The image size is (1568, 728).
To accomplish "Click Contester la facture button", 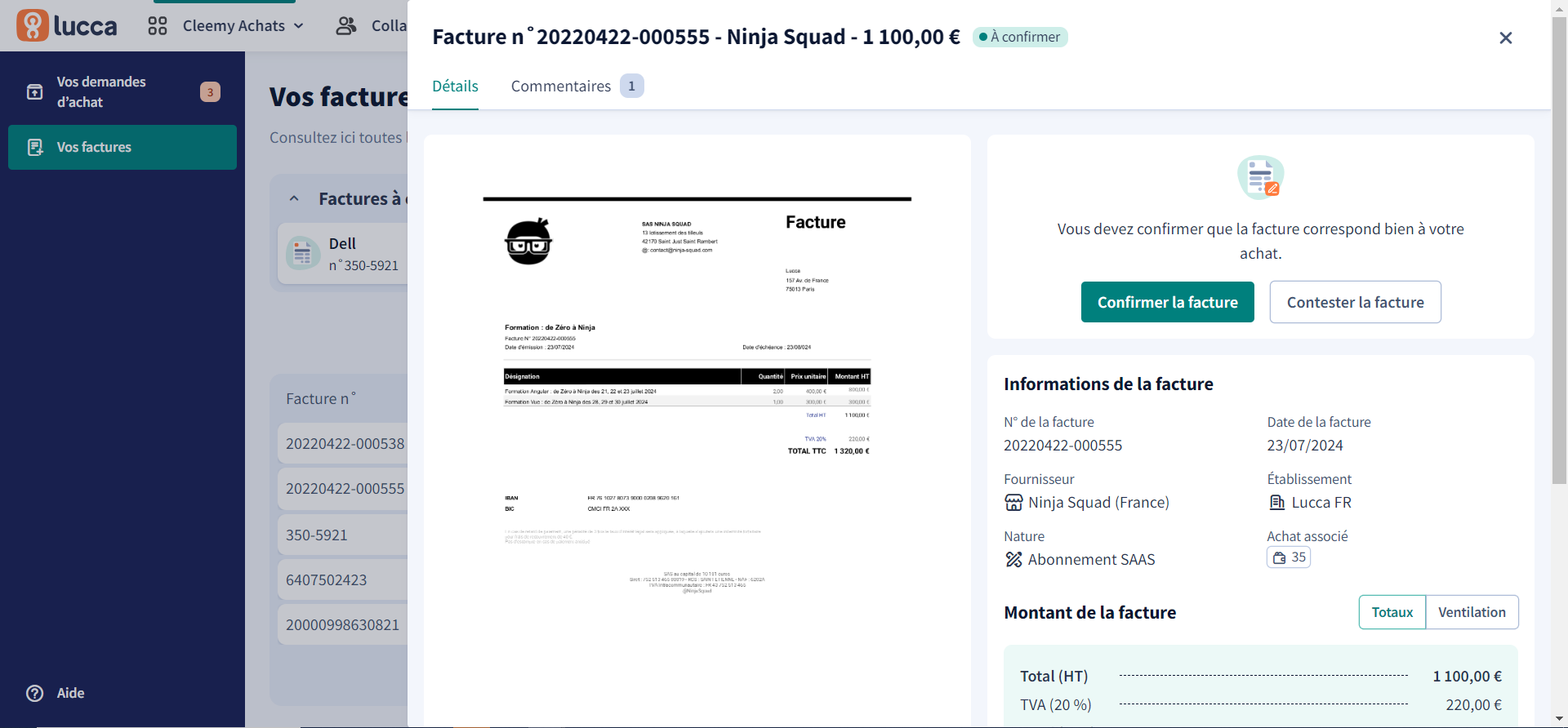I will [x=1356, y=302].
